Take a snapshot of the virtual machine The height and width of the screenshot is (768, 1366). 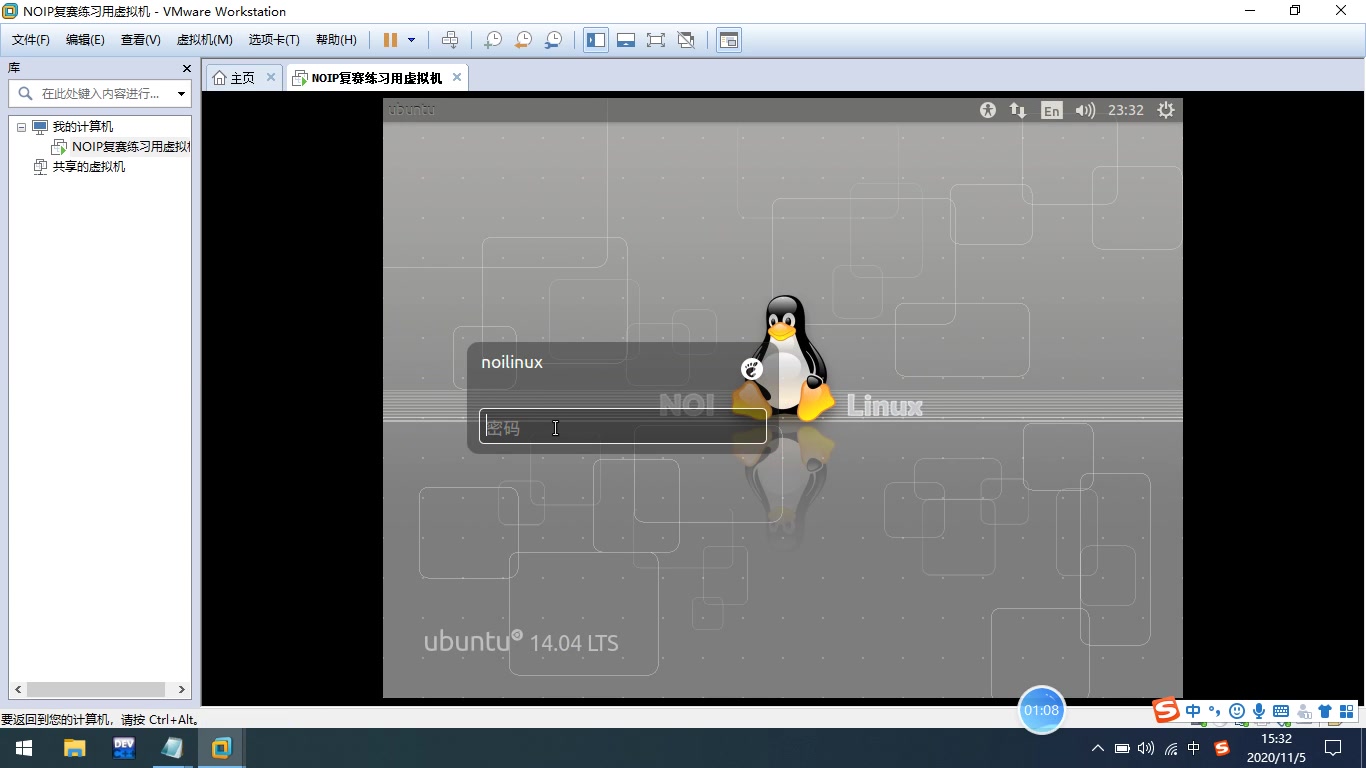(493, 40)
